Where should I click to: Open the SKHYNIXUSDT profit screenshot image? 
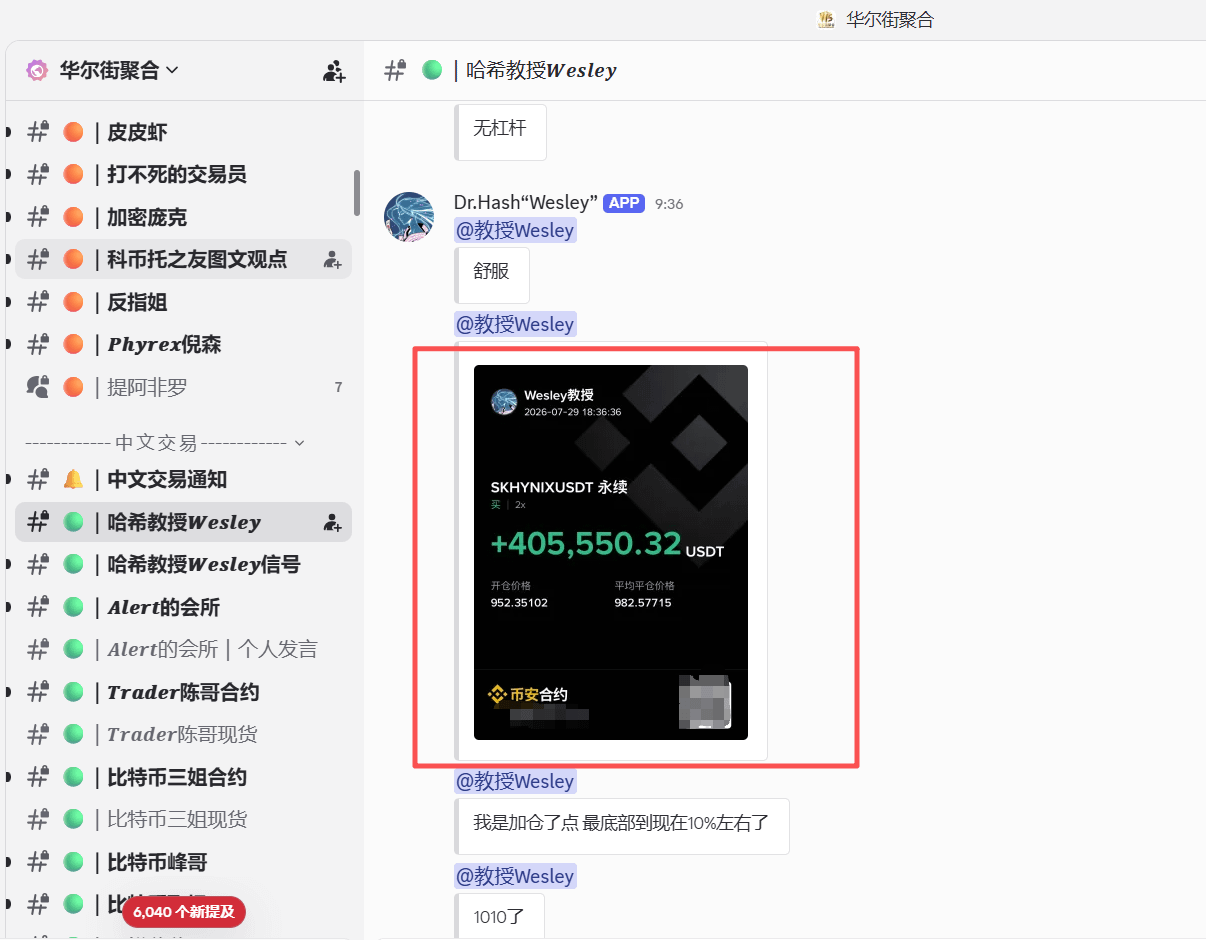coord(611,552)
